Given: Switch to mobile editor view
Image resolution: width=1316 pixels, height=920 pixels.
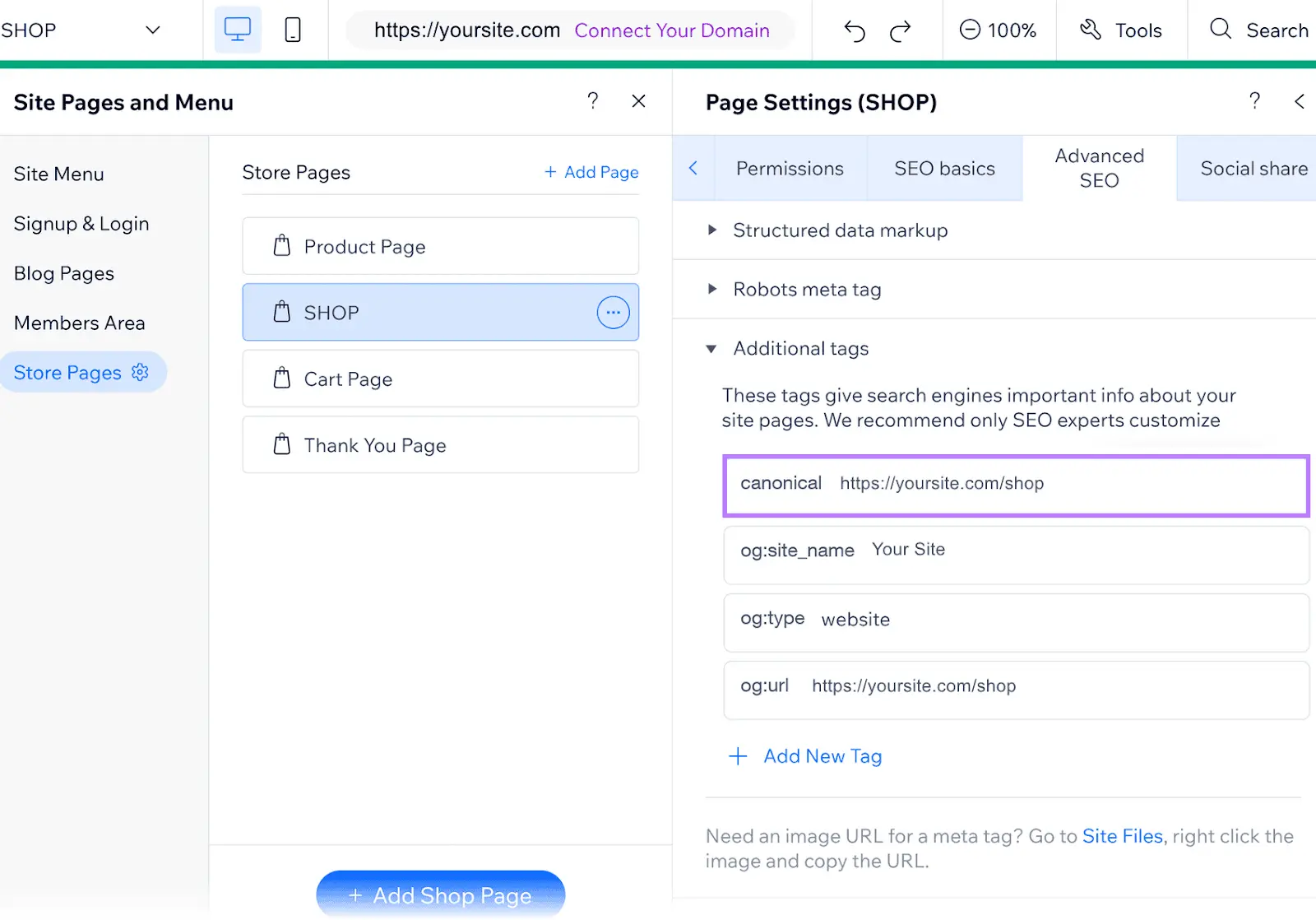Looking at the screenshot, I should point(292,30).
